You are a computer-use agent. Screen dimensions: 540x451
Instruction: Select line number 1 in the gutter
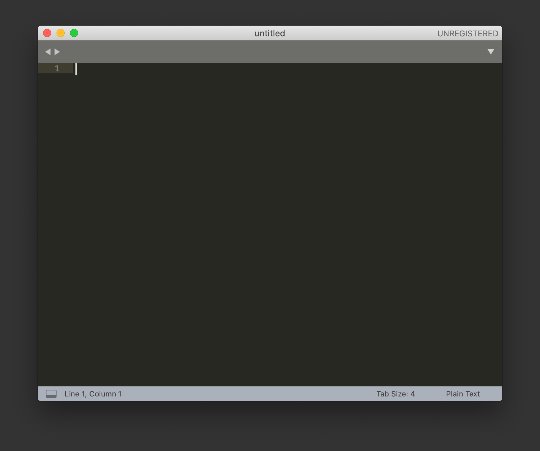57,68
